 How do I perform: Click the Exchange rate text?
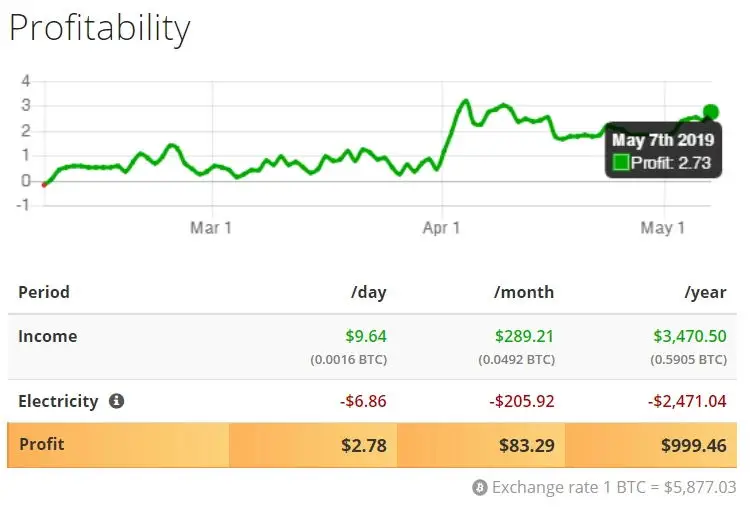(614, 488)
